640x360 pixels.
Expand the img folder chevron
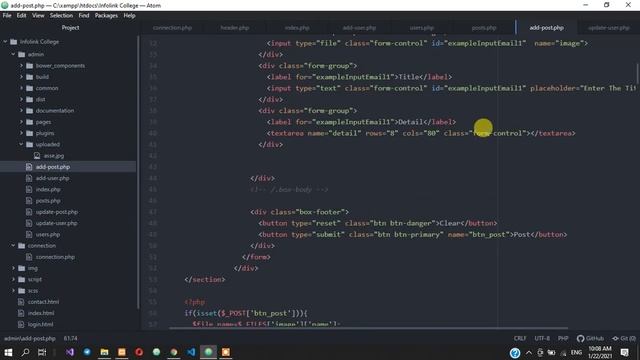tap(13, 268)
